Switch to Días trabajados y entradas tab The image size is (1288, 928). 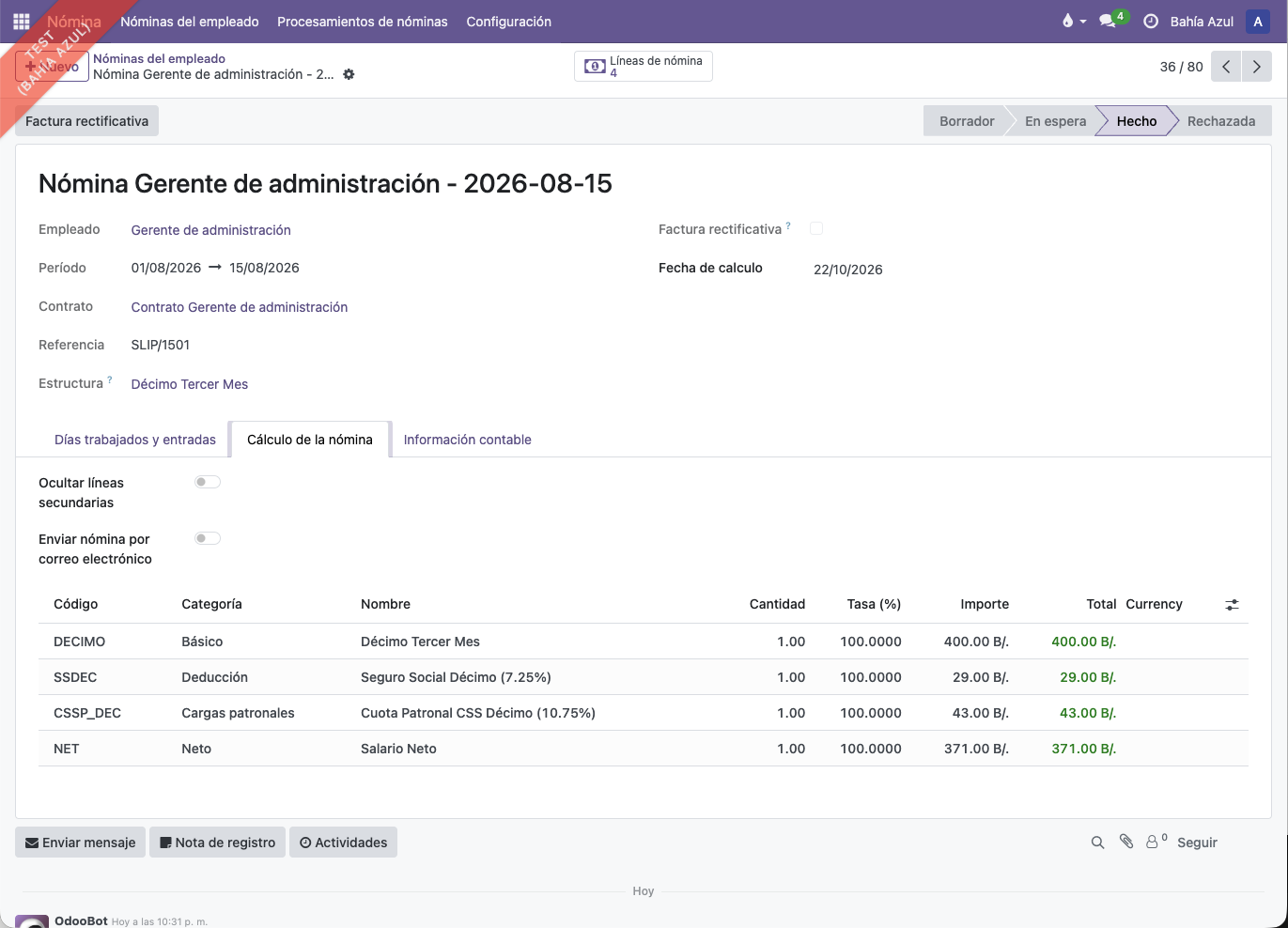(x=135, y=440)
